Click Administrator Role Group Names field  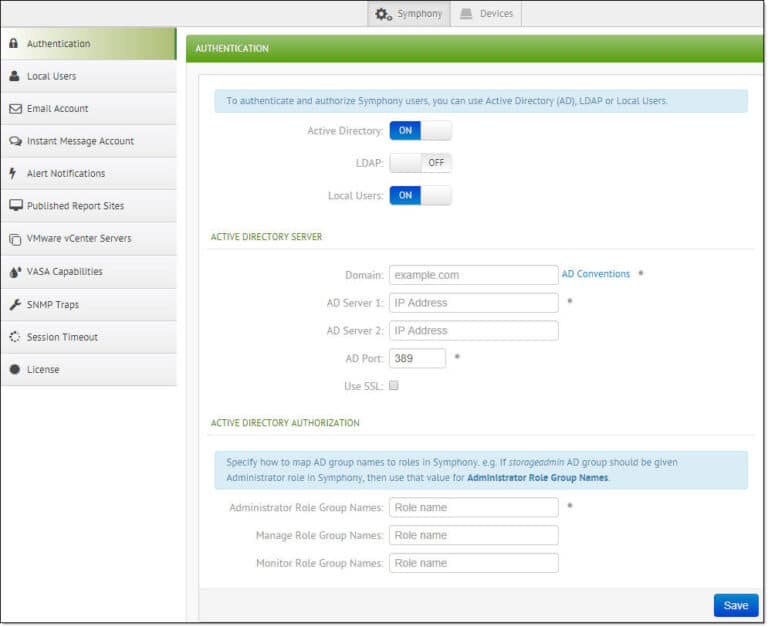(474, 507)
